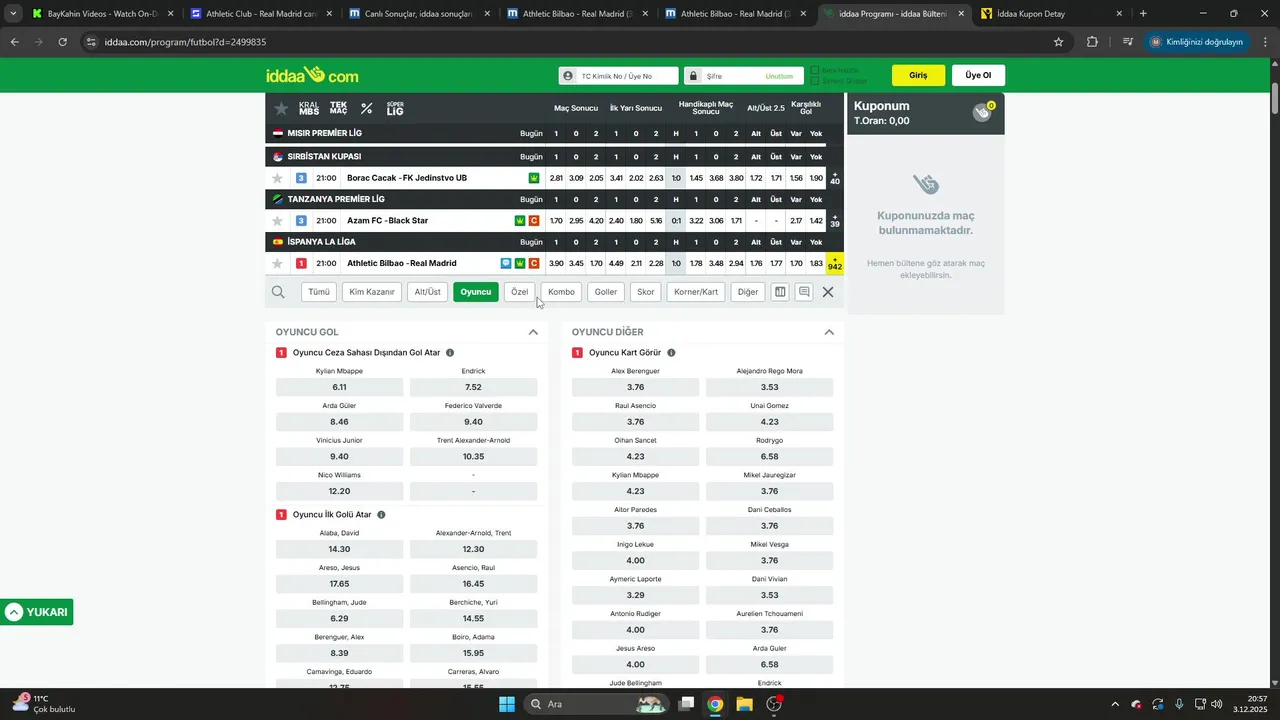The height and width of the screenshot is (720, 1280).
Task: Star the Borac Cacak - FK Jedinstvo UB match
Action: [x=278, y=178]
